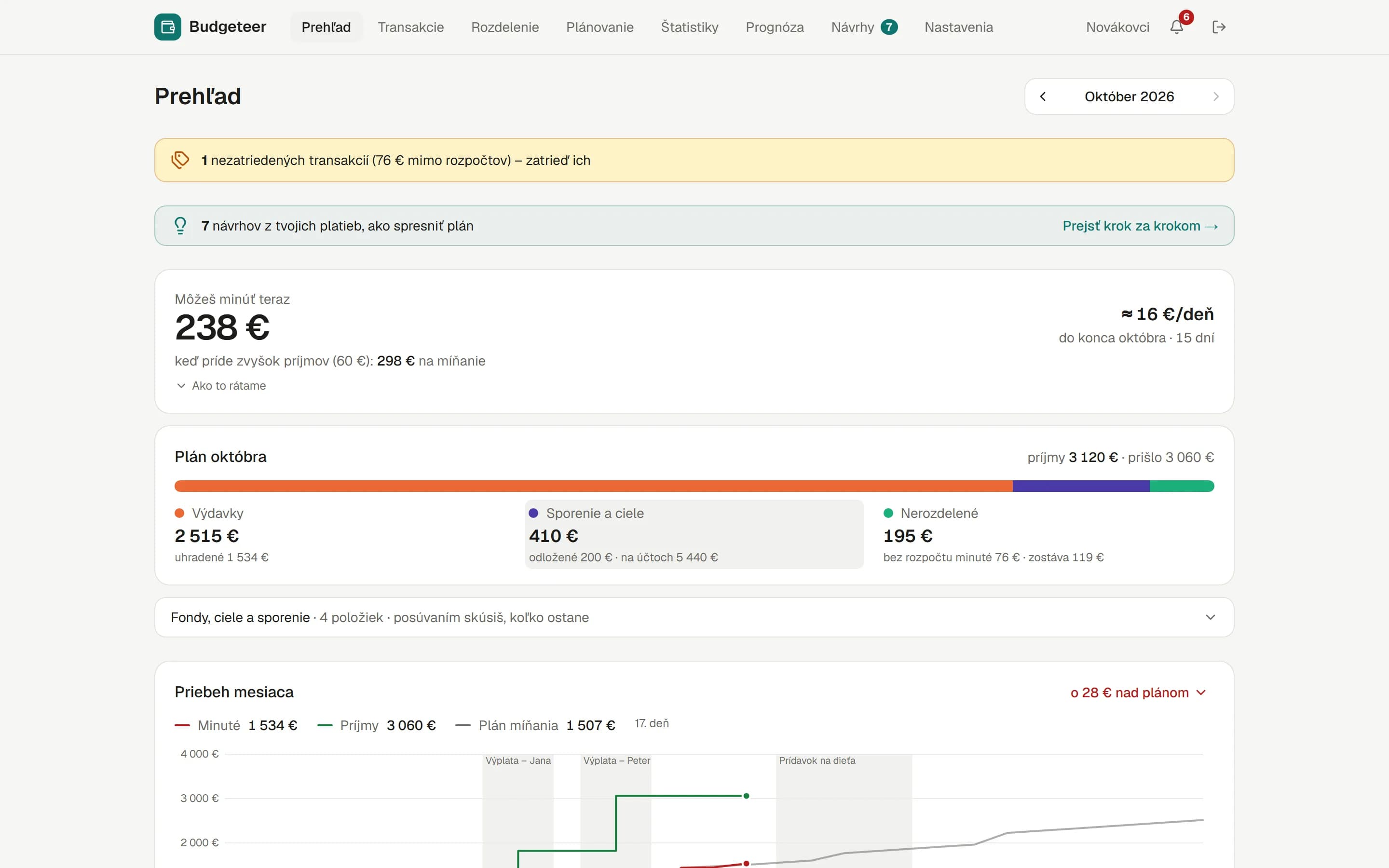Screen dimensions: 1389x868
Task: Click the "Výplata – Jana" chart marker
Action: (518, 760)
